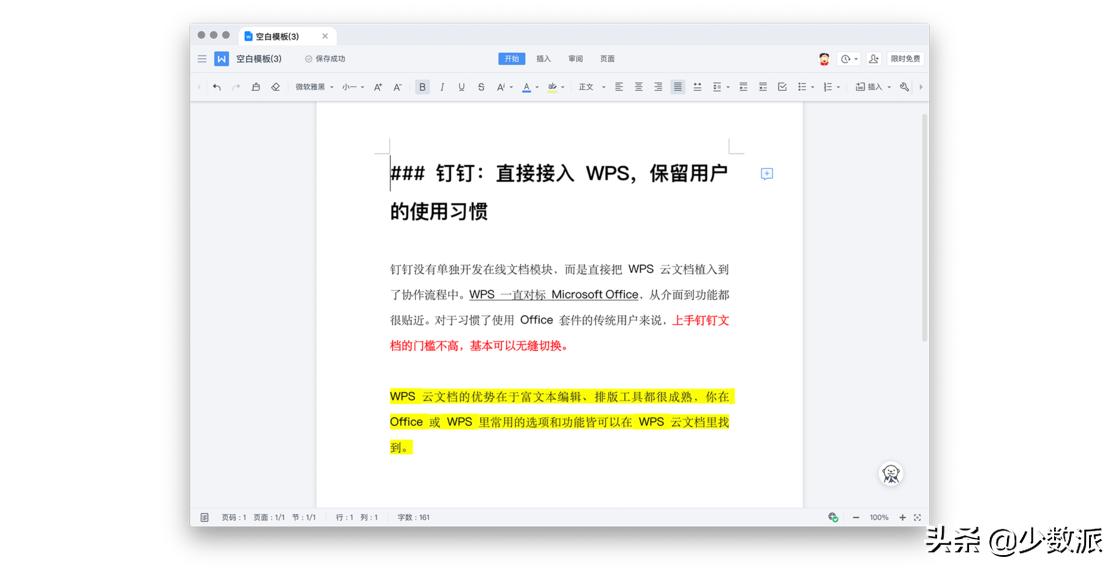The height and width of the screenshot is (572, 1120).
Task: Switch to the 审阅 tab
Action: (x=576, y=59)
